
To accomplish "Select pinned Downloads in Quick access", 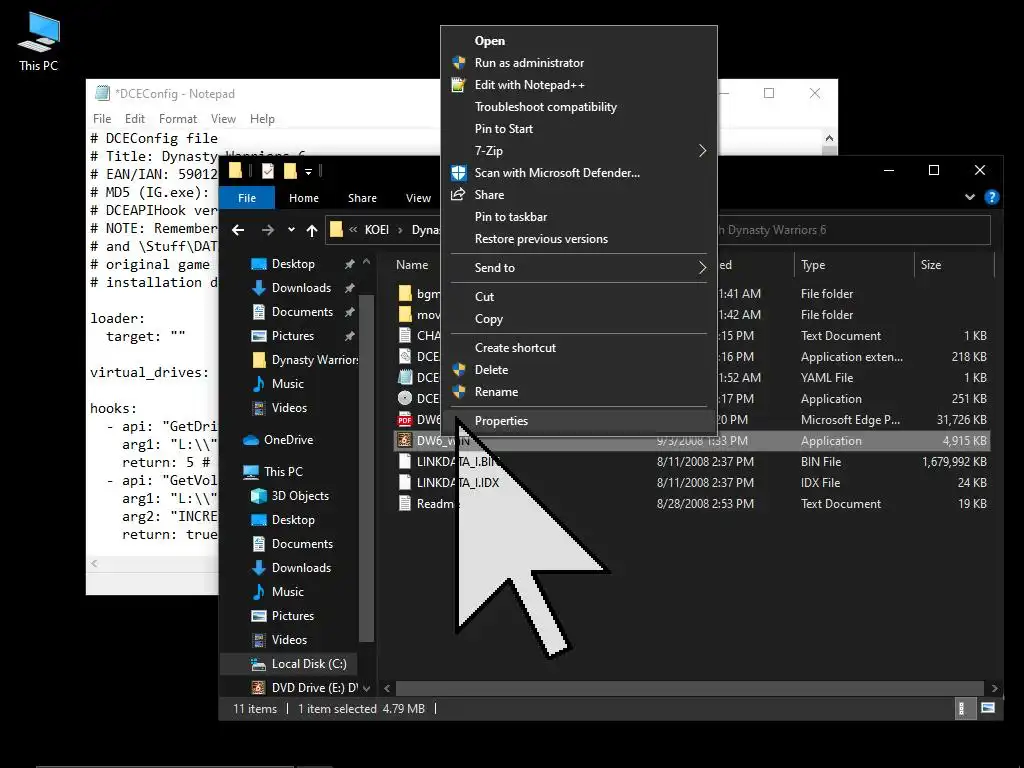I will coord(291,288).
